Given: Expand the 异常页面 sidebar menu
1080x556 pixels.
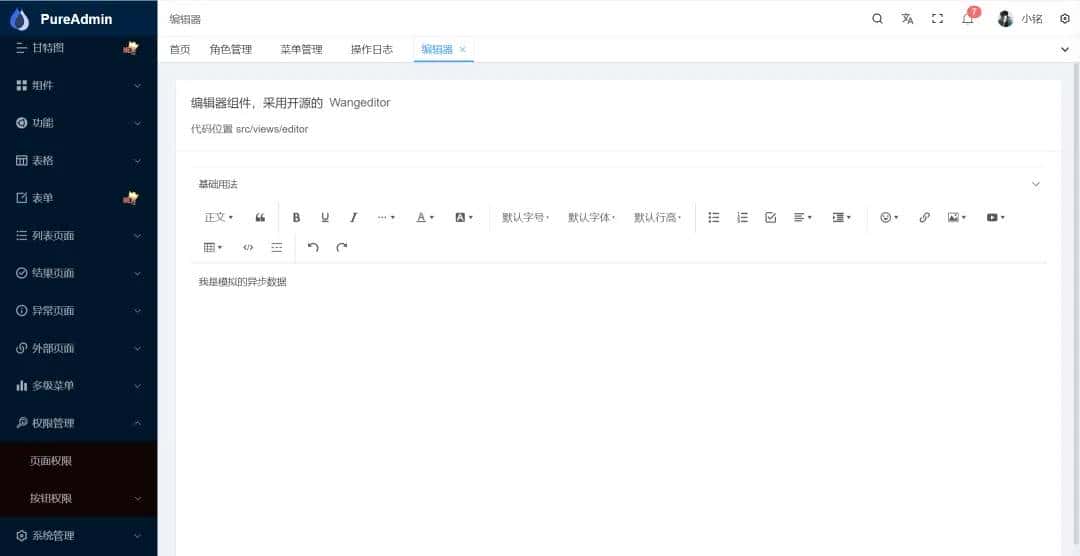Looking at the screenshot, I should [x=79, y=311].
